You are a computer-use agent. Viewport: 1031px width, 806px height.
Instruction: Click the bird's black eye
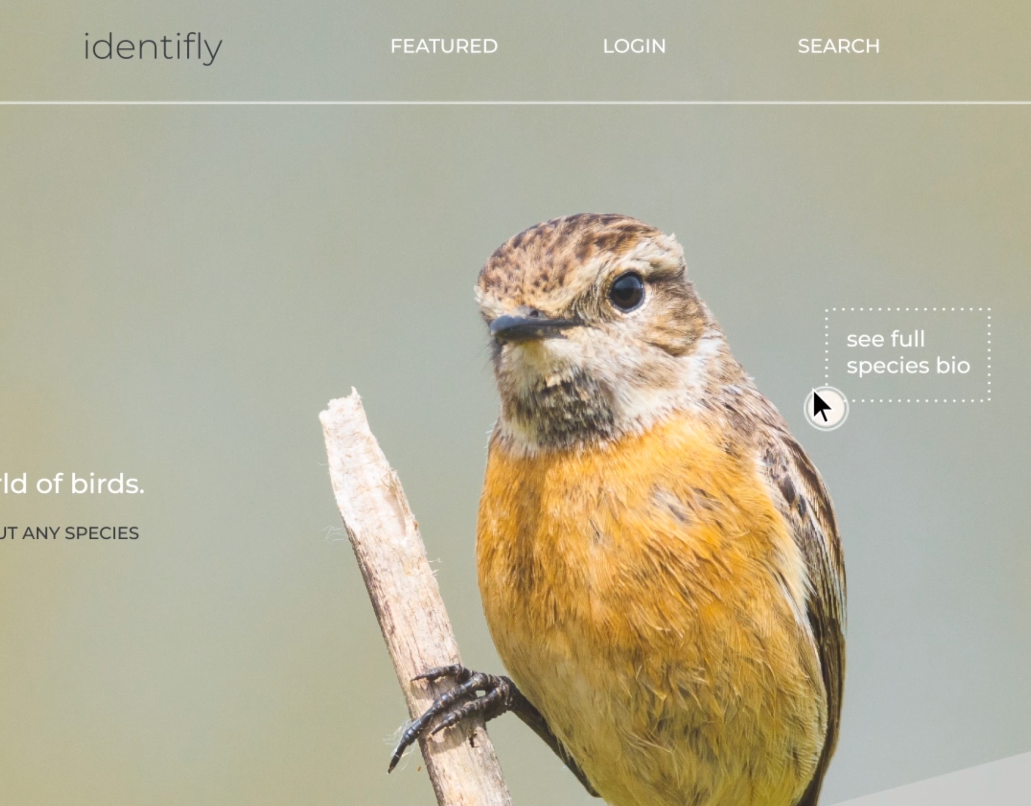(x=627, y=291)
